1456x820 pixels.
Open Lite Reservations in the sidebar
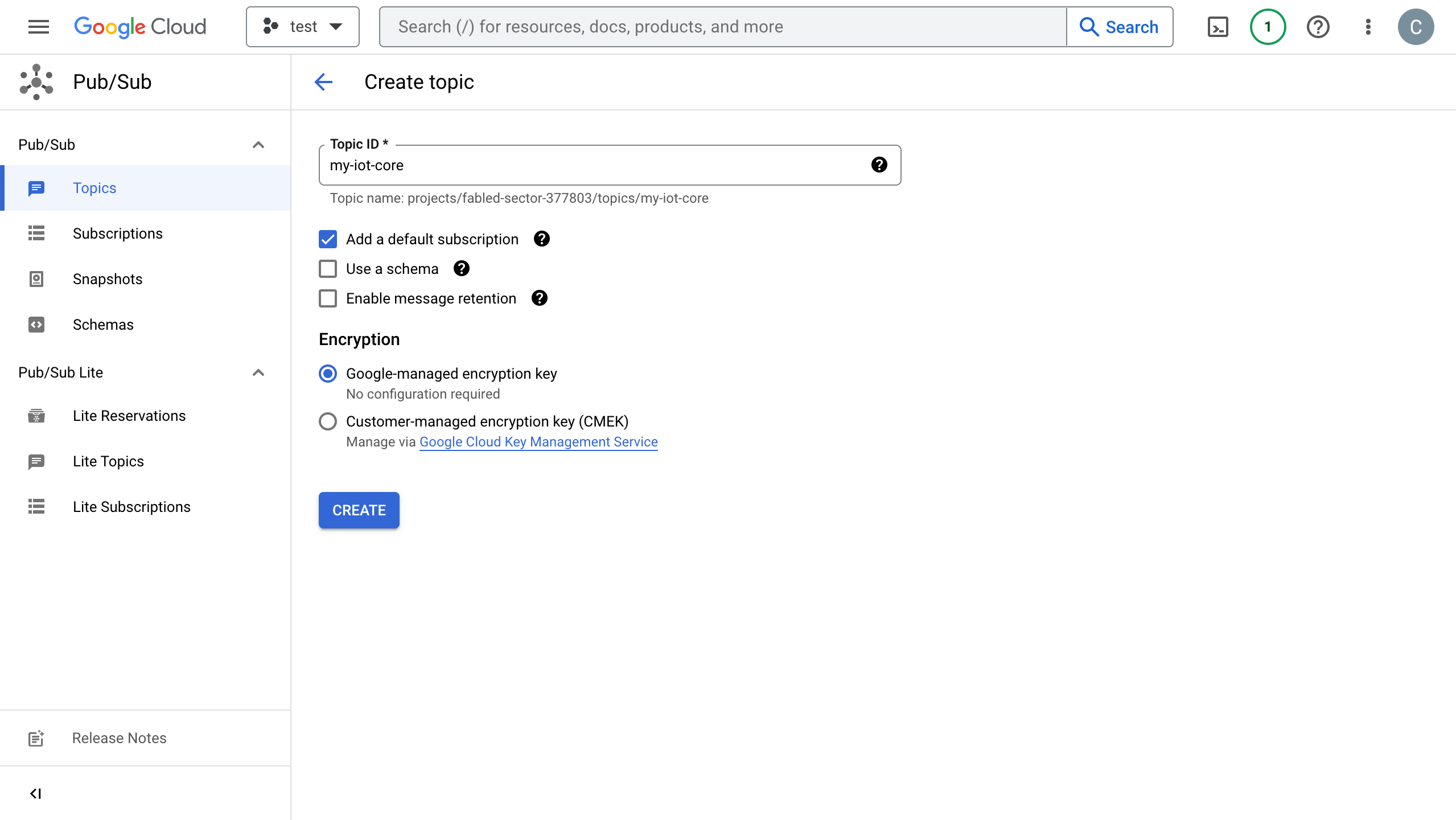click(x=129, y=416)
